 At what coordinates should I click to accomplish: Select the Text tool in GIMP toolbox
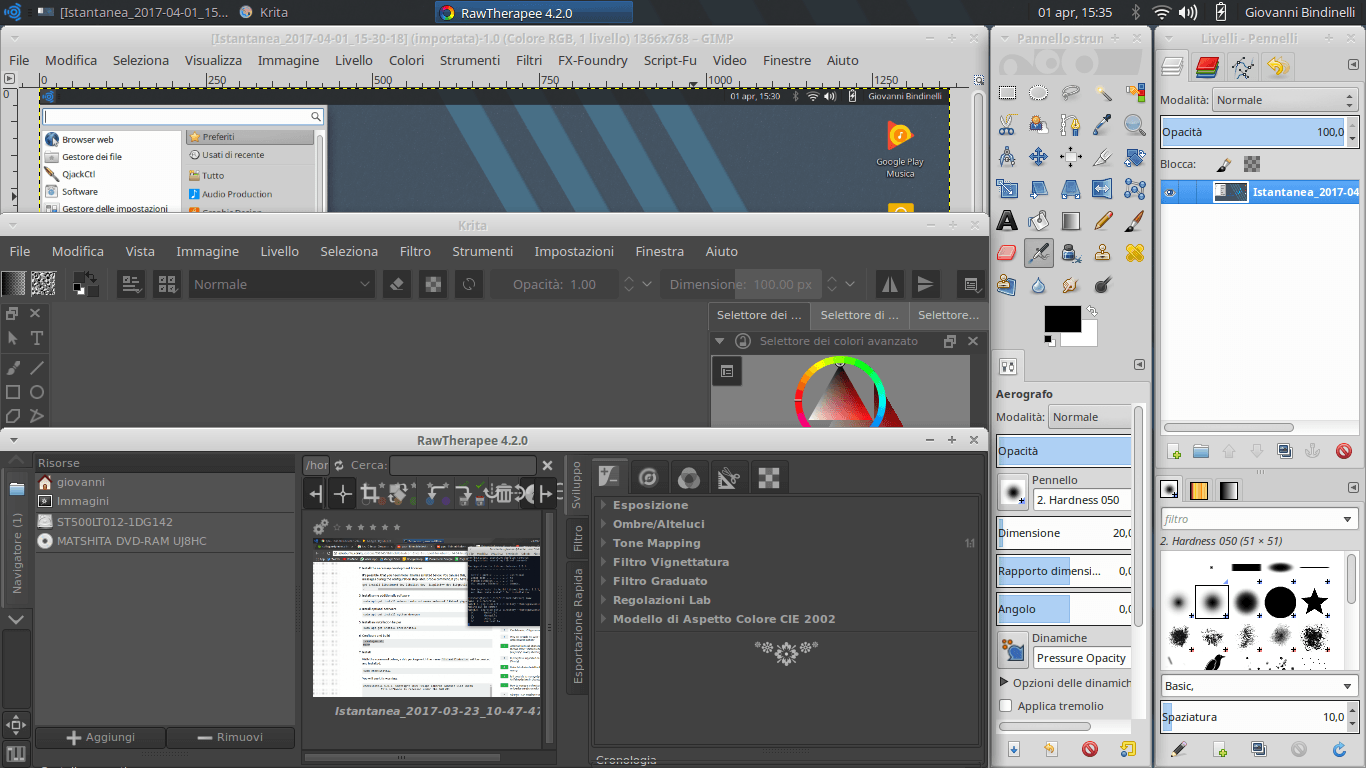click(x=1007, y=221)
